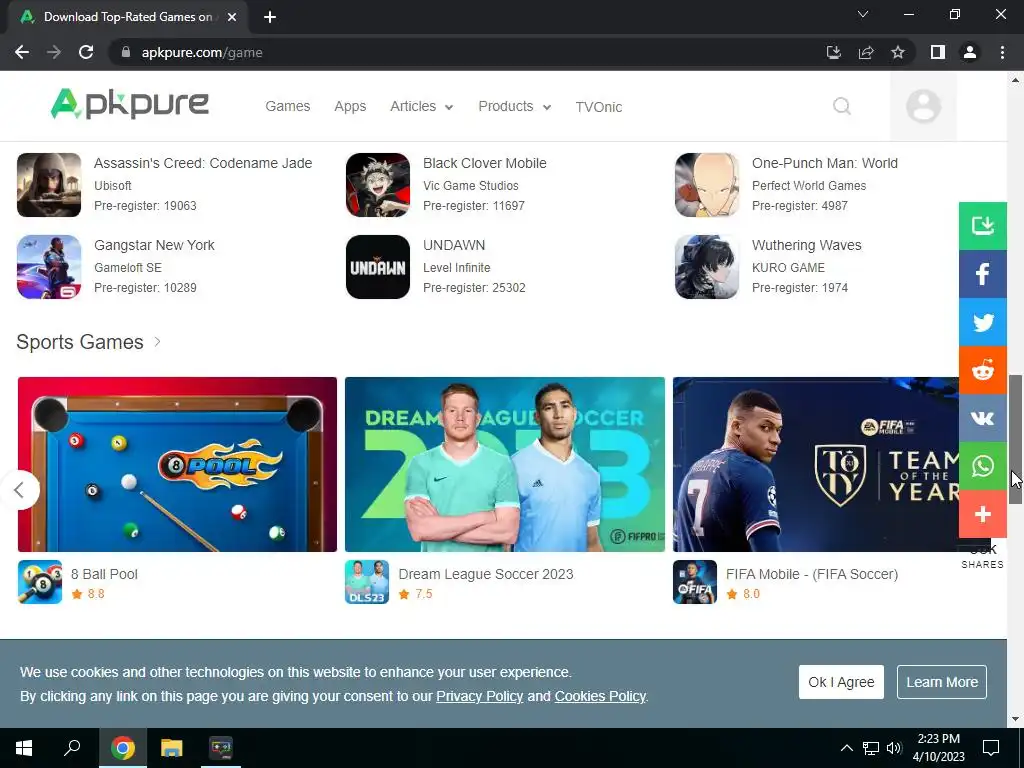Open Gangstar New York app icon
The height and width of the screenshot is (768, 1024).
pos(49,267)
